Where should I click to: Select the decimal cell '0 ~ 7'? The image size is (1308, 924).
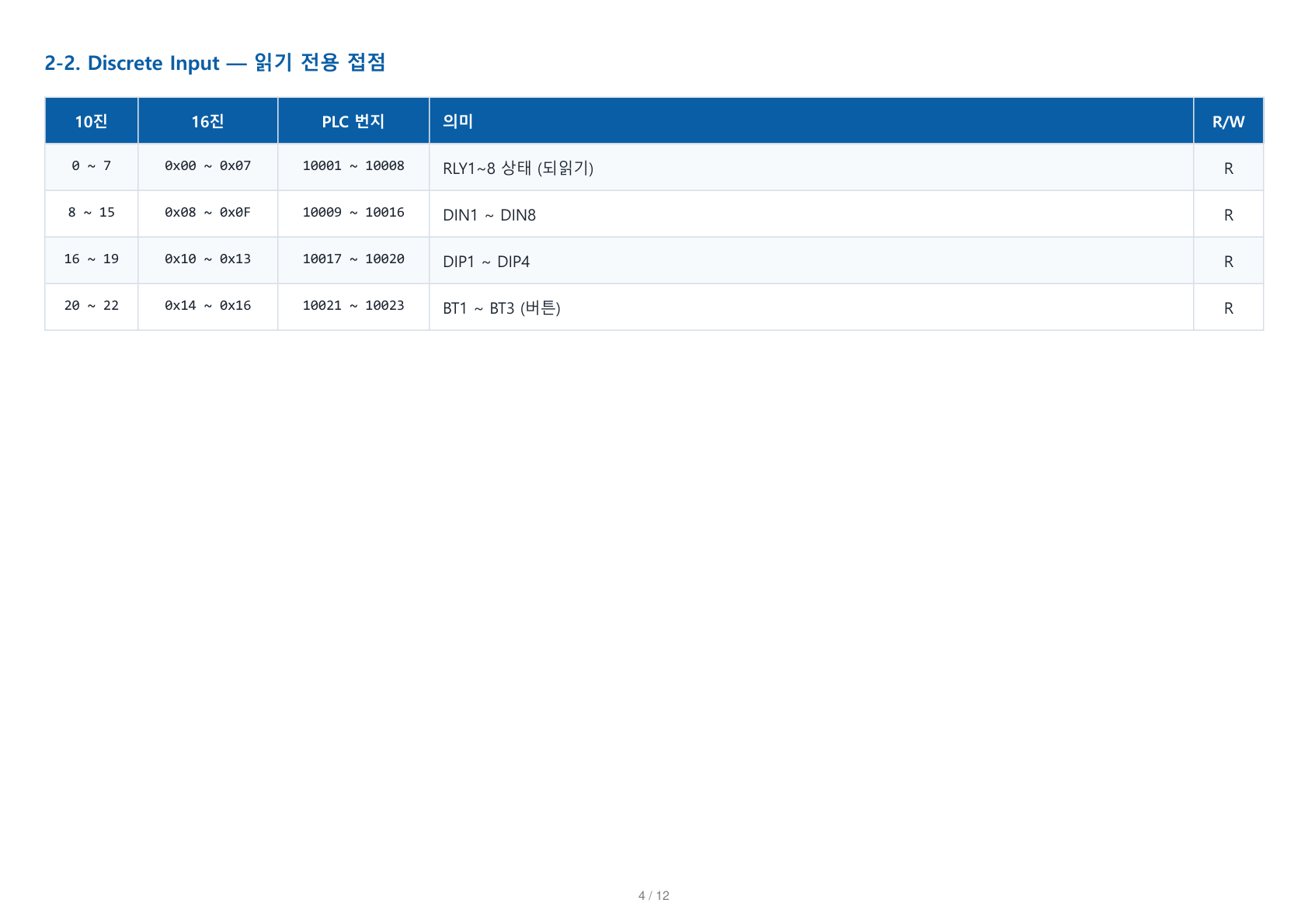coord(92,166)
